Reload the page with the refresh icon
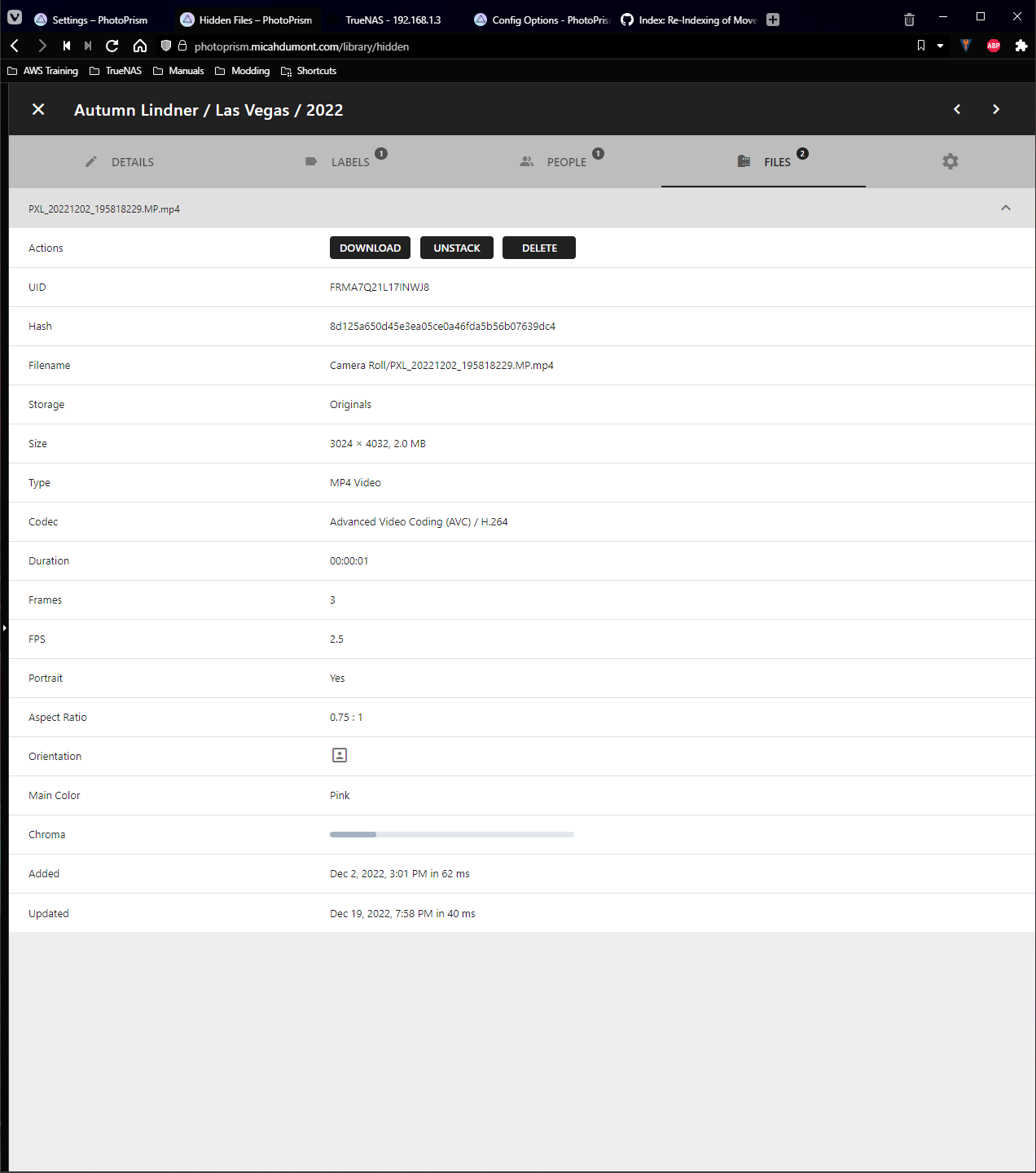1036x1173 pixels. [112, 46]
